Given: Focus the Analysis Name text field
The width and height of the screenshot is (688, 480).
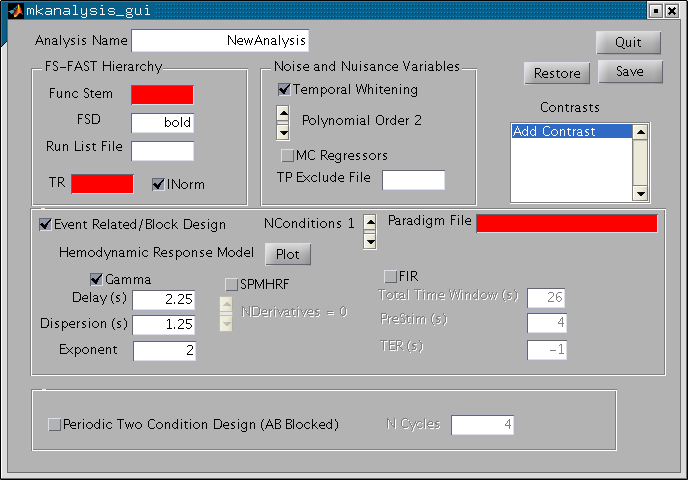Looking at the screenshot, I should 220,41.
